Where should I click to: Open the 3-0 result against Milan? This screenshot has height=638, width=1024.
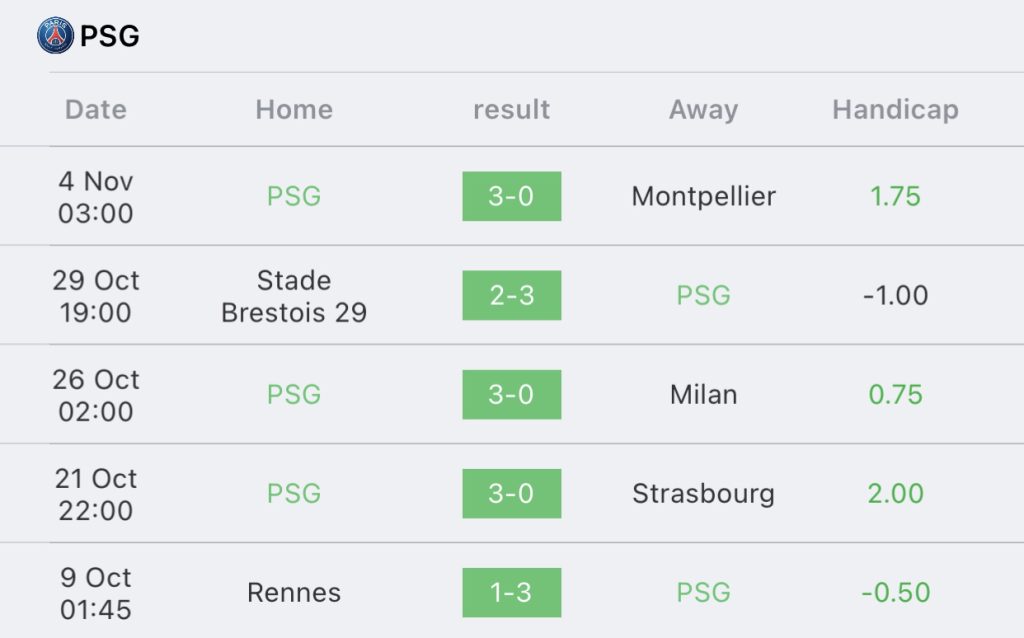coord(511,394)
